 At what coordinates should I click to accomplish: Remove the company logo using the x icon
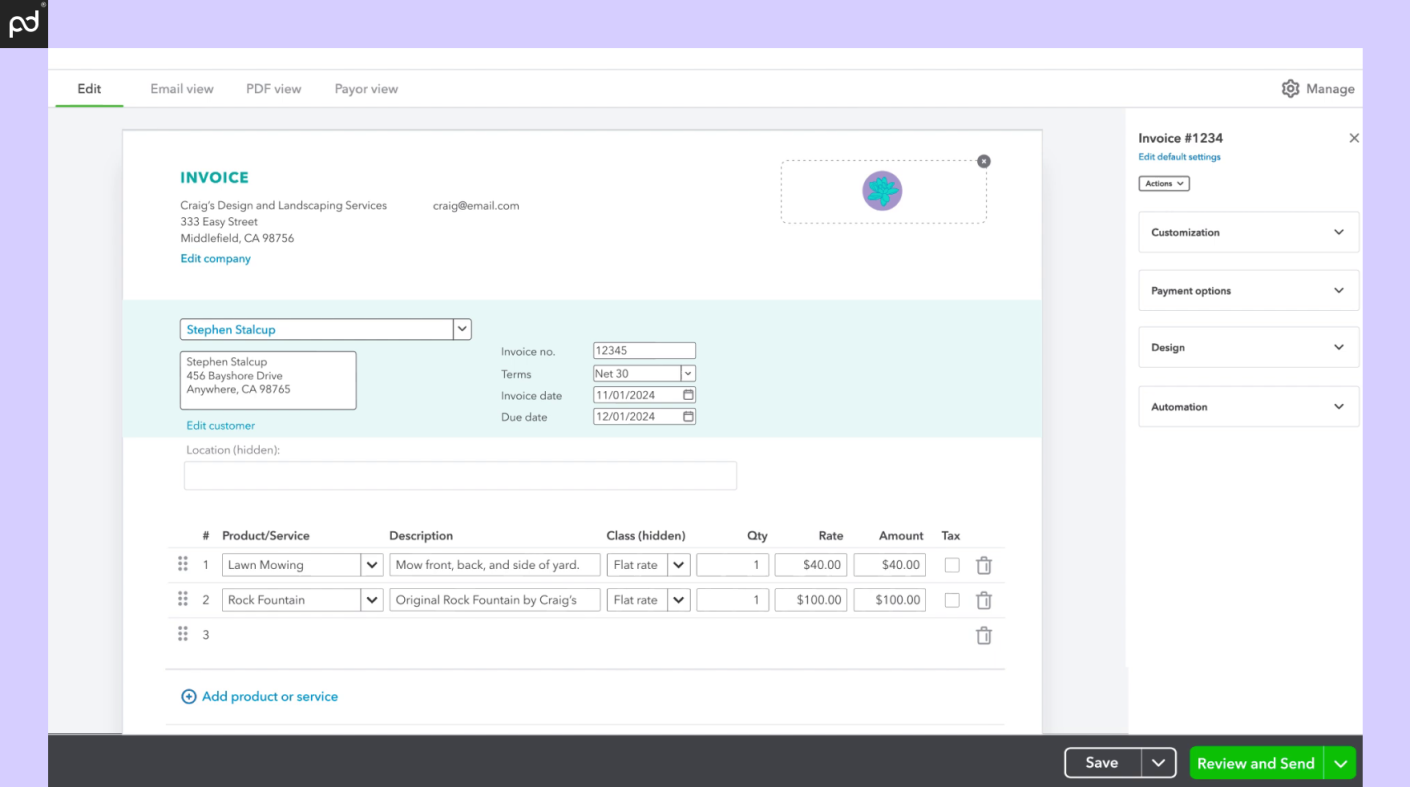tap(983, 160)
